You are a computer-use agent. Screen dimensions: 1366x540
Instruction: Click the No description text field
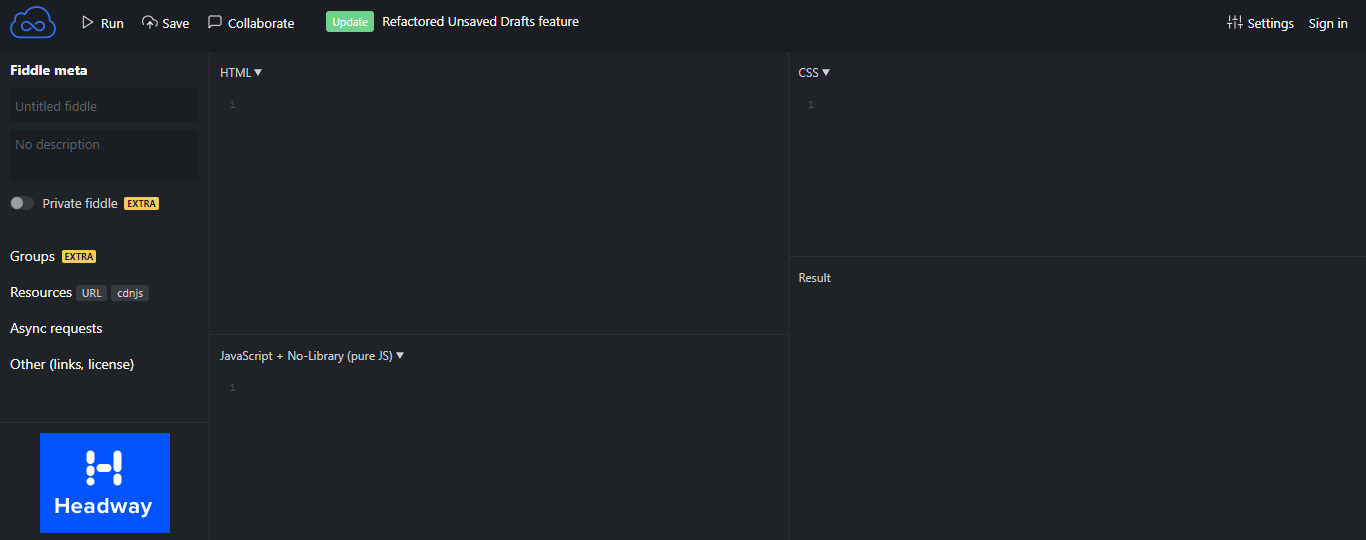[104, 155]
